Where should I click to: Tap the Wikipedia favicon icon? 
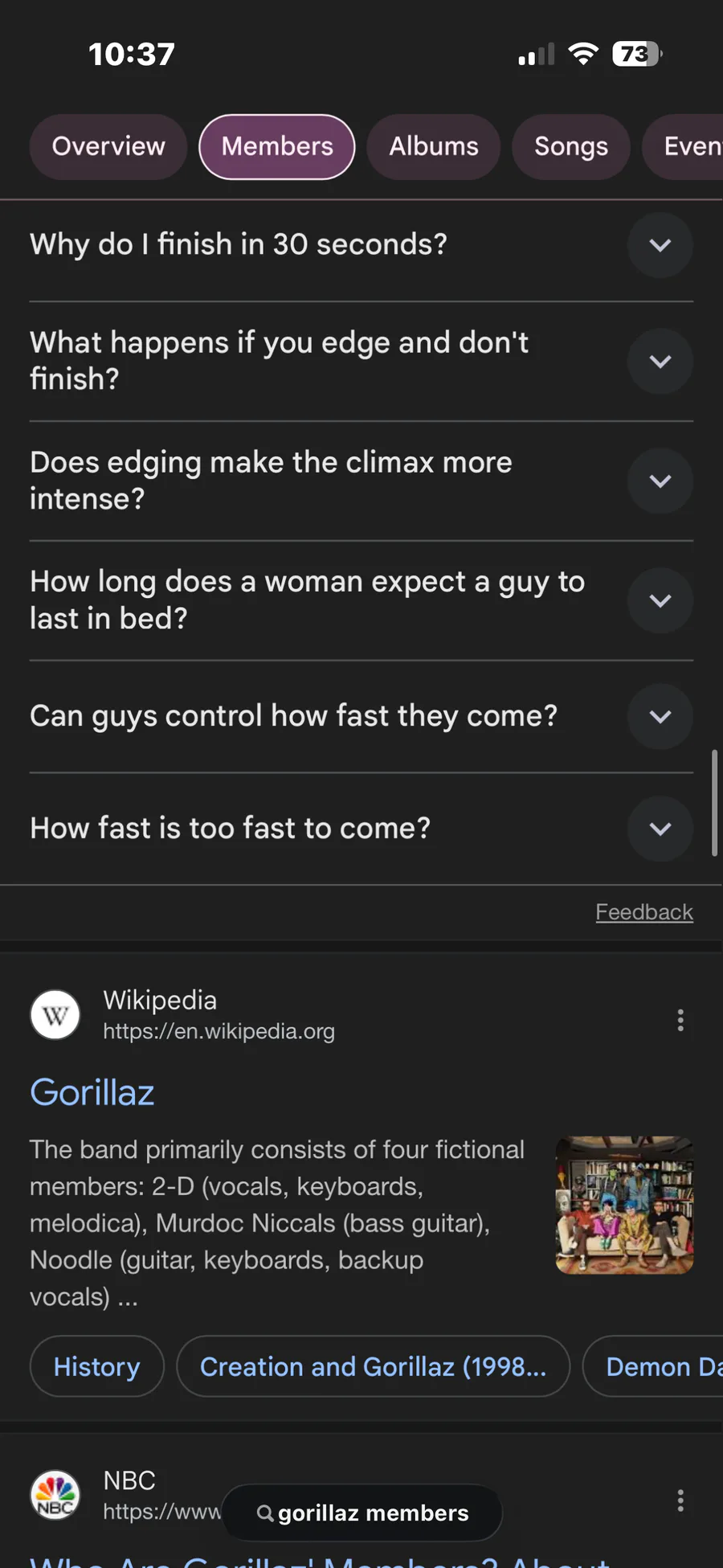pyautogui.click(x=55, y=1015)
